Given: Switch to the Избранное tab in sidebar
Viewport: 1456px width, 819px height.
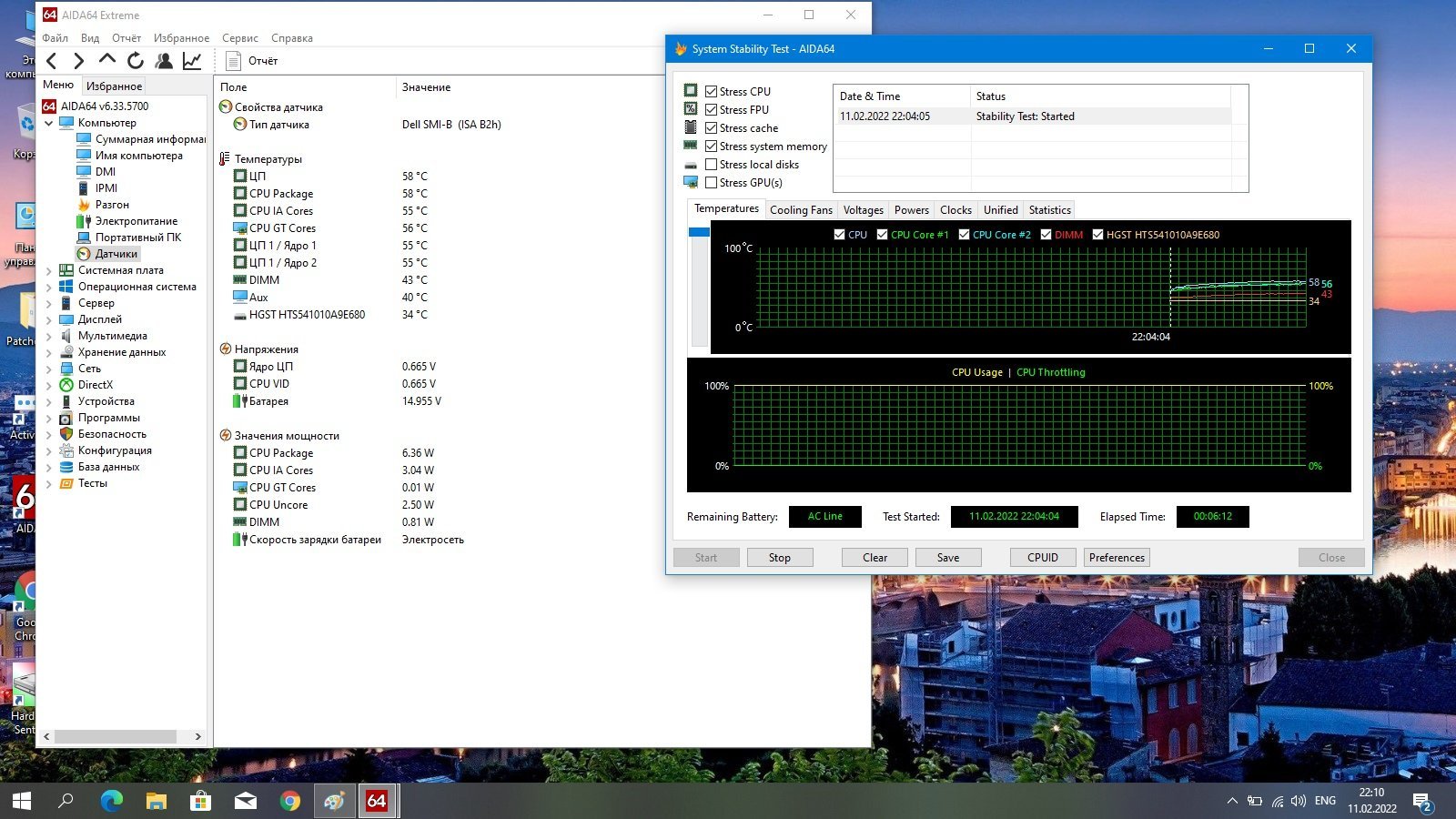Looking at the screenshot, I should point(114,86).
